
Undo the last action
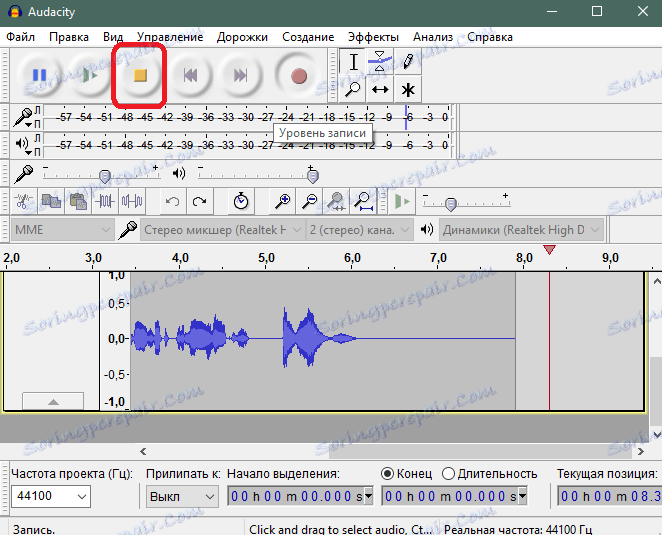pos(172,201)
